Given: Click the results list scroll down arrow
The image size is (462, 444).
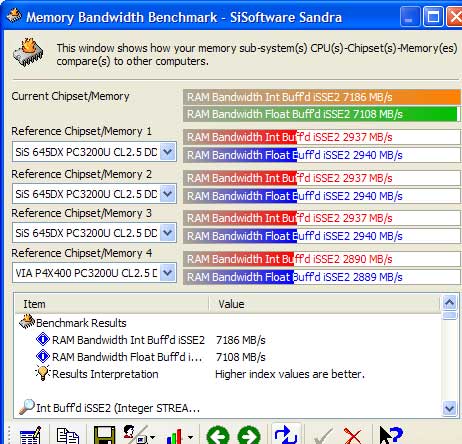Looking at the screenshot, I should 449,408.
